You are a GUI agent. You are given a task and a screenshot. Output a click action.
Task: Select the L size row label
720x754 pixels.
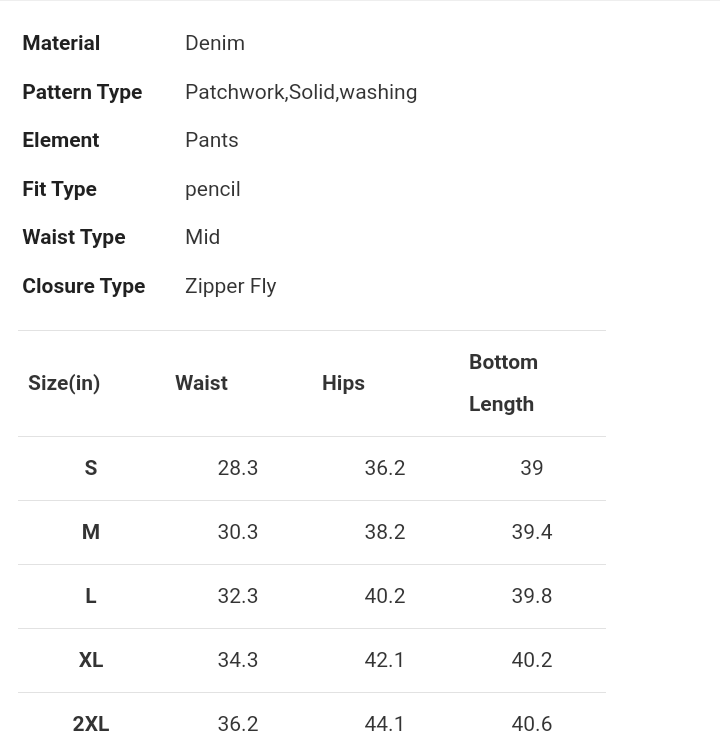point(91,596)
